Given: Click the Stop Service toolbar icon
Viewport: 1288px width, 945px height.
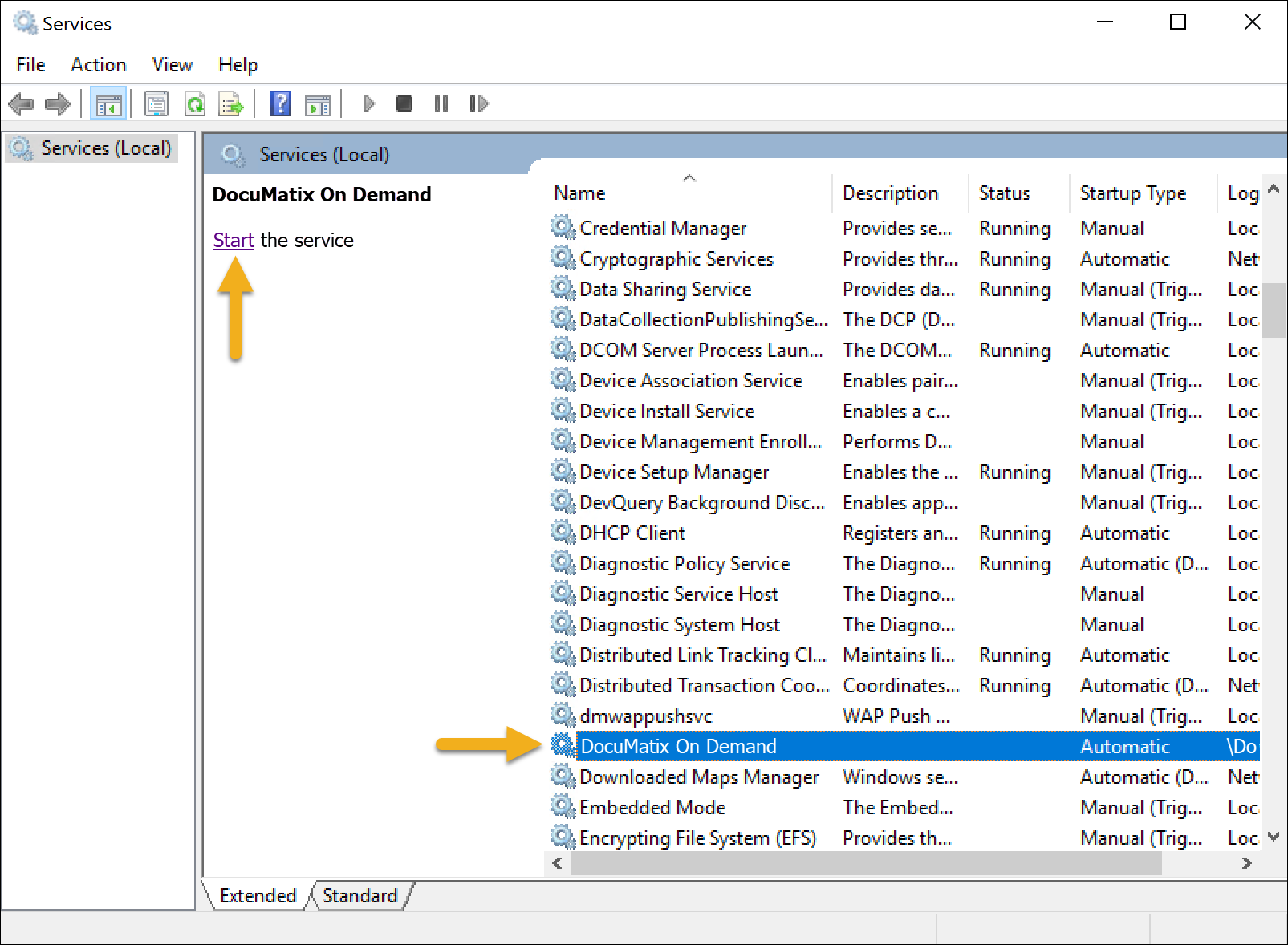Looking at the screenshot, I should [404, 103].
